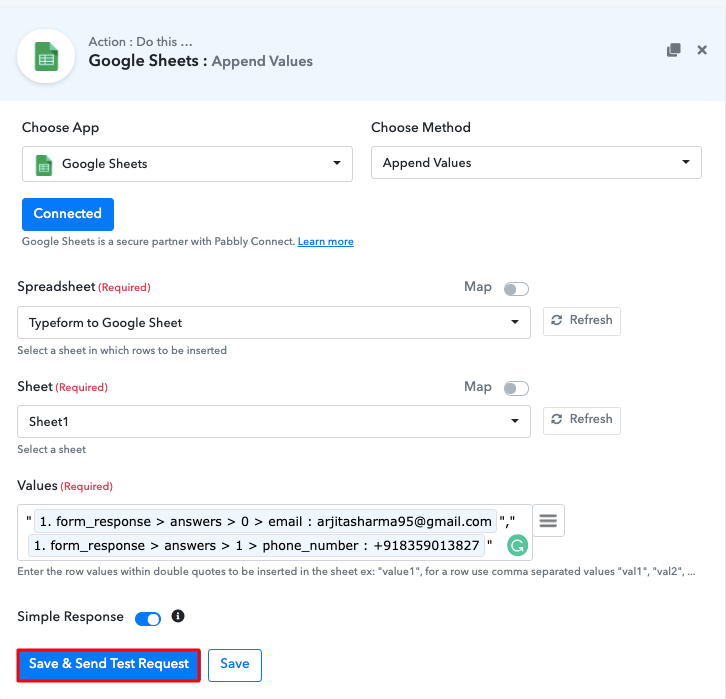Toggle the Map switch for Spreadsheet
This screenshot has height=699, width=726.
pyautogui.click(x=516, y=289)
